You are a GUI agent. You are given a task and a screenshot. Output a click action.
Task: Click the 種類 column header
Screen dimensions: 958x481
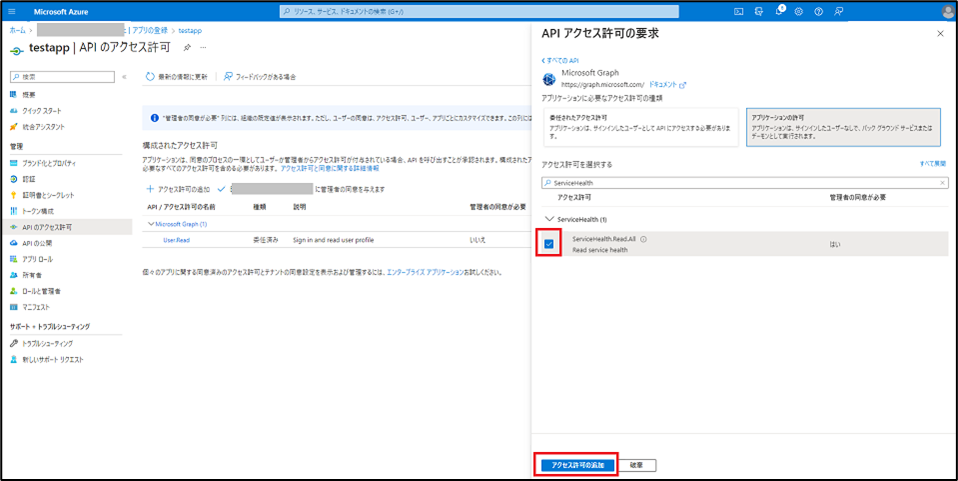(259, 207)
